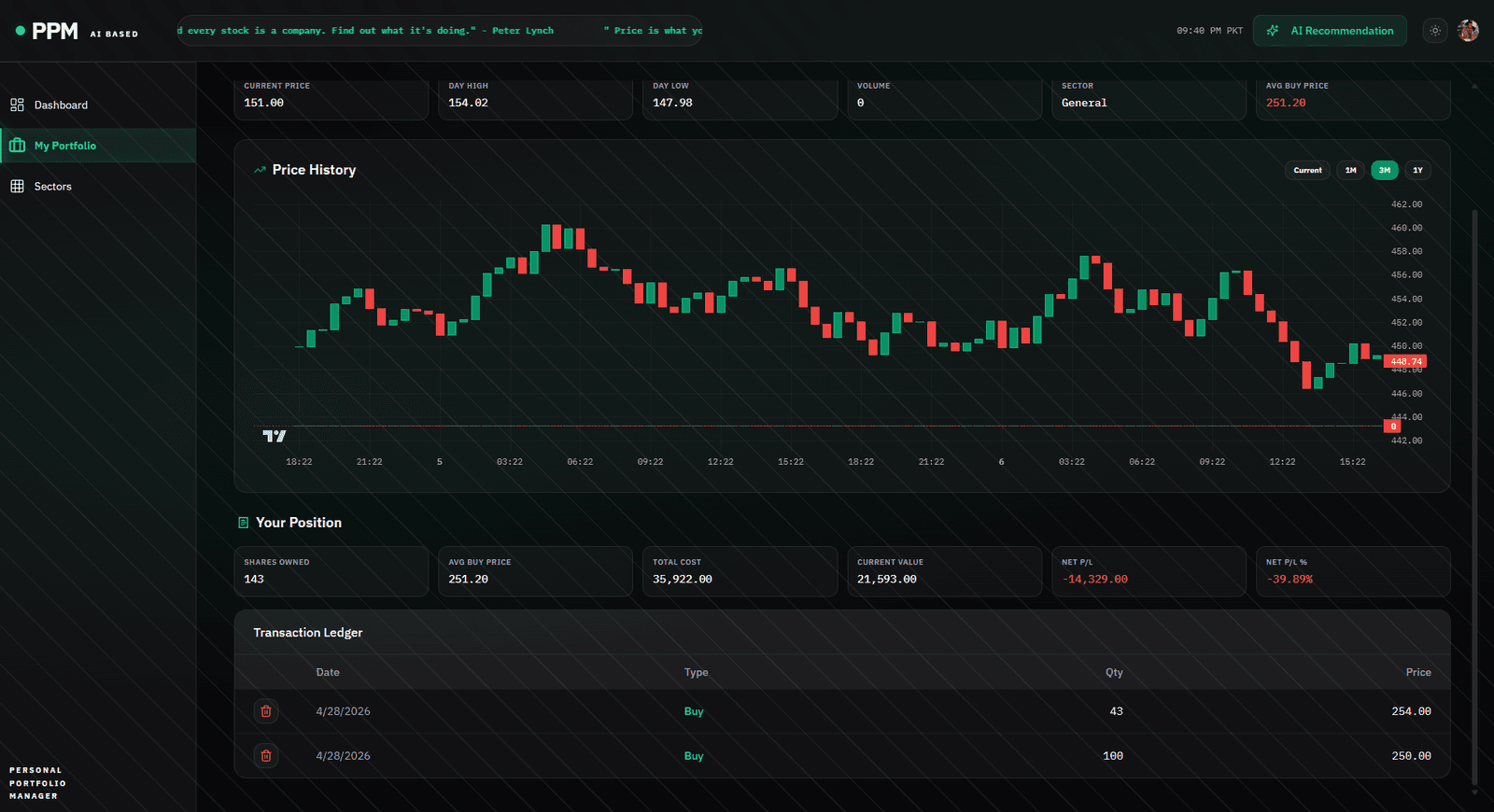
Task: Click Sector value General
Action: (x=1084, y=103)
